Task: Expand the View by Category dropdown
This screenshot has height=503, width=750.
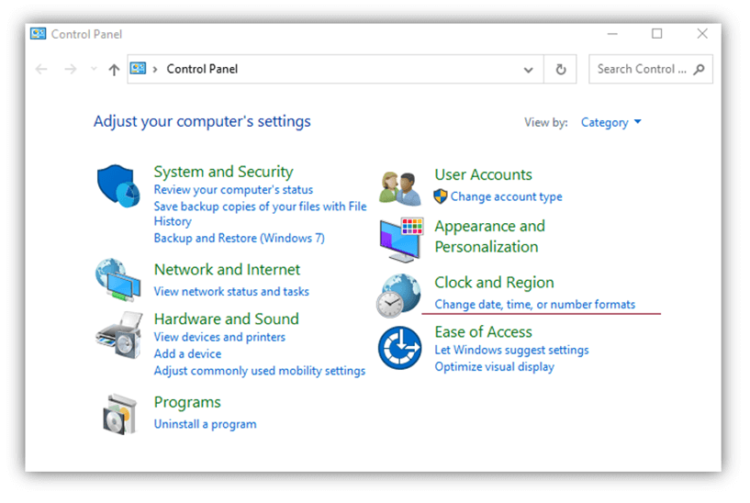Action: pos(611,123)
